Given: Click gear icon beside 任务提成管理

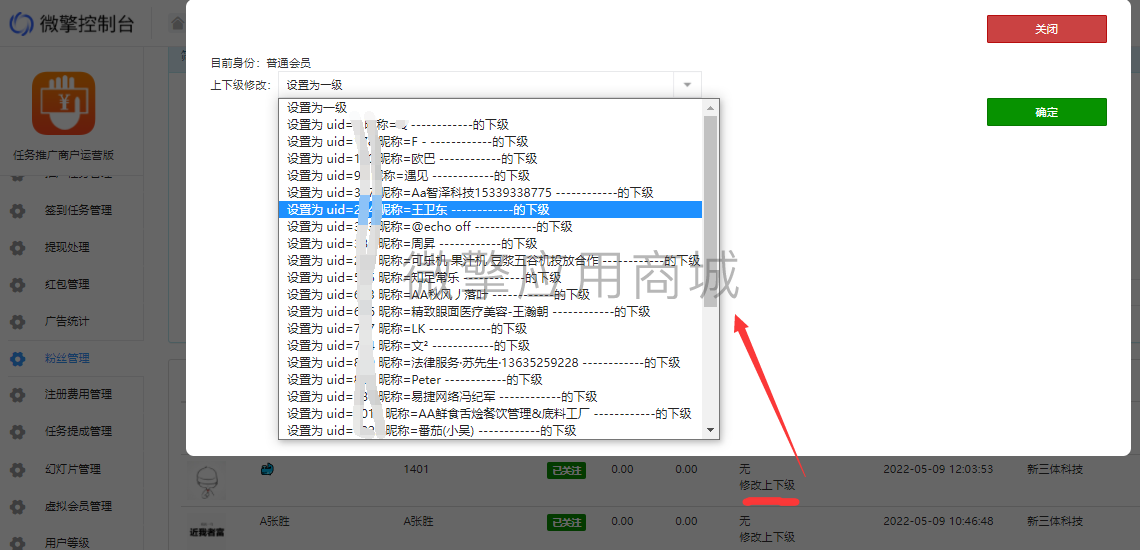Looking at the screenshot, I should (x=17, y=432).
